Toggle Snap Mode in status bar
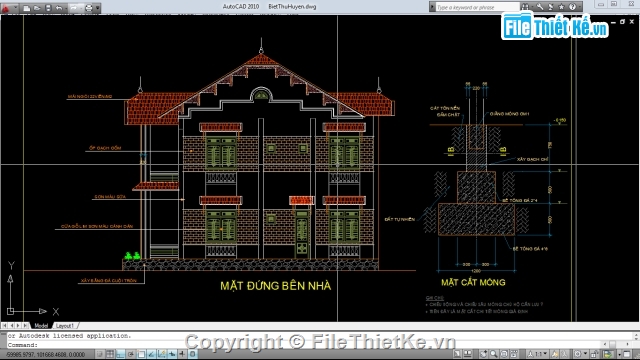Viewport: 640px width, 360px height. click(x=99, y=354)
